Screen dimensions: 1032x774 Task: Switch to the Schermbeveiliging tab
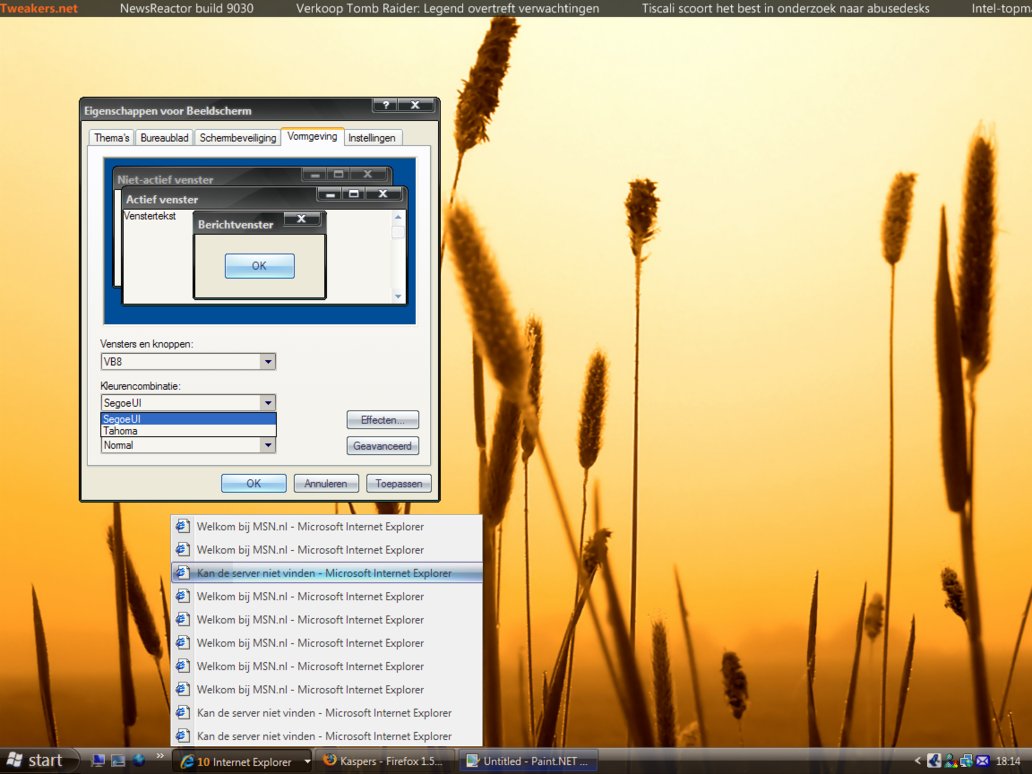pyautogui.click(x=237, y=138)
